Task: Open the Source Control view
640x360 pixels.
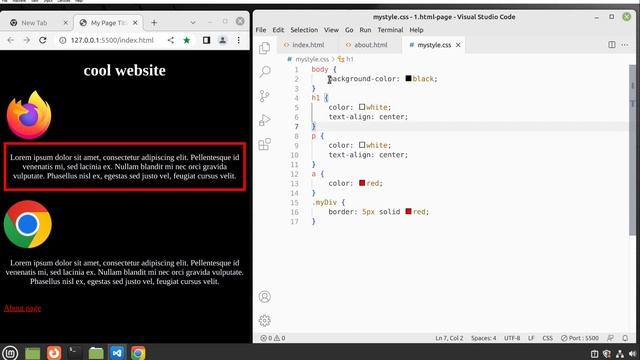Action: (x=264, y=96)
